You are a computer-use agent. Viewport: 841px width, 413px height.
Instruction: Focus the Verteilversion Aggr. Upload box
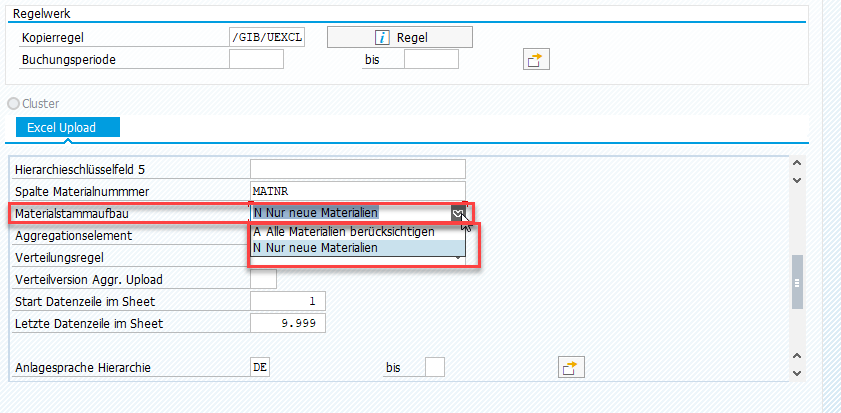(263, 279)
